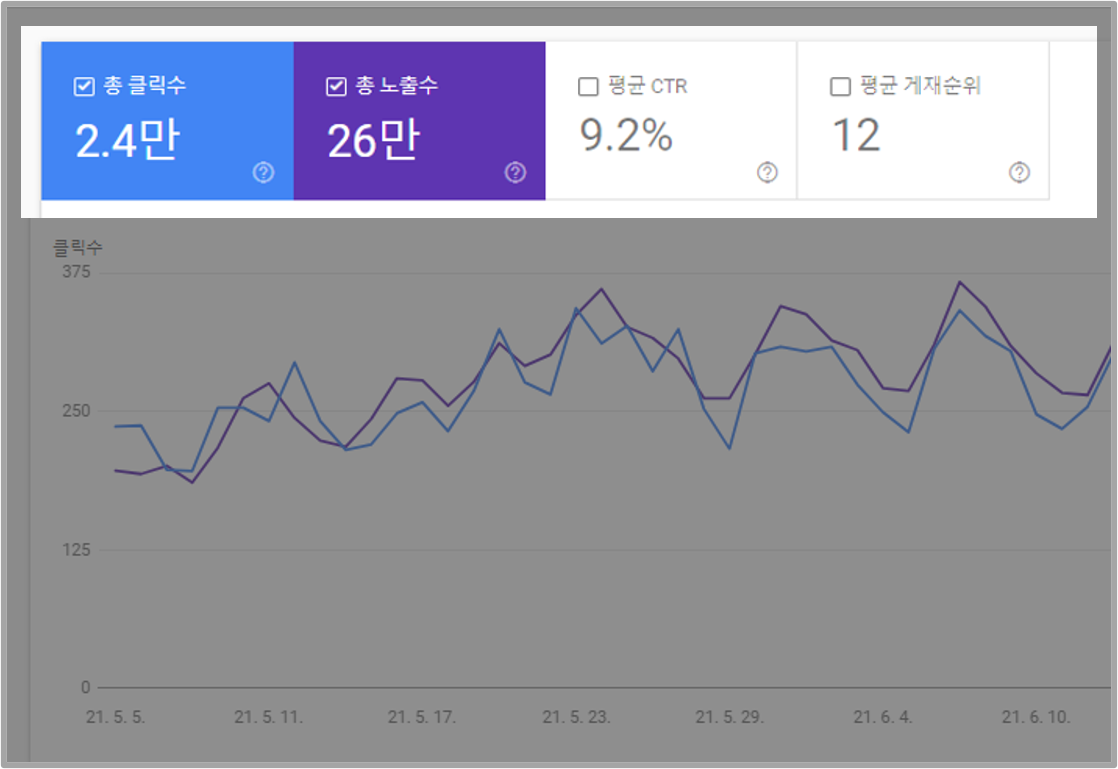The image size is (1118, 769).
Task: Uncheck the 총 클릭수 checkbox
Action: point(83,84)
